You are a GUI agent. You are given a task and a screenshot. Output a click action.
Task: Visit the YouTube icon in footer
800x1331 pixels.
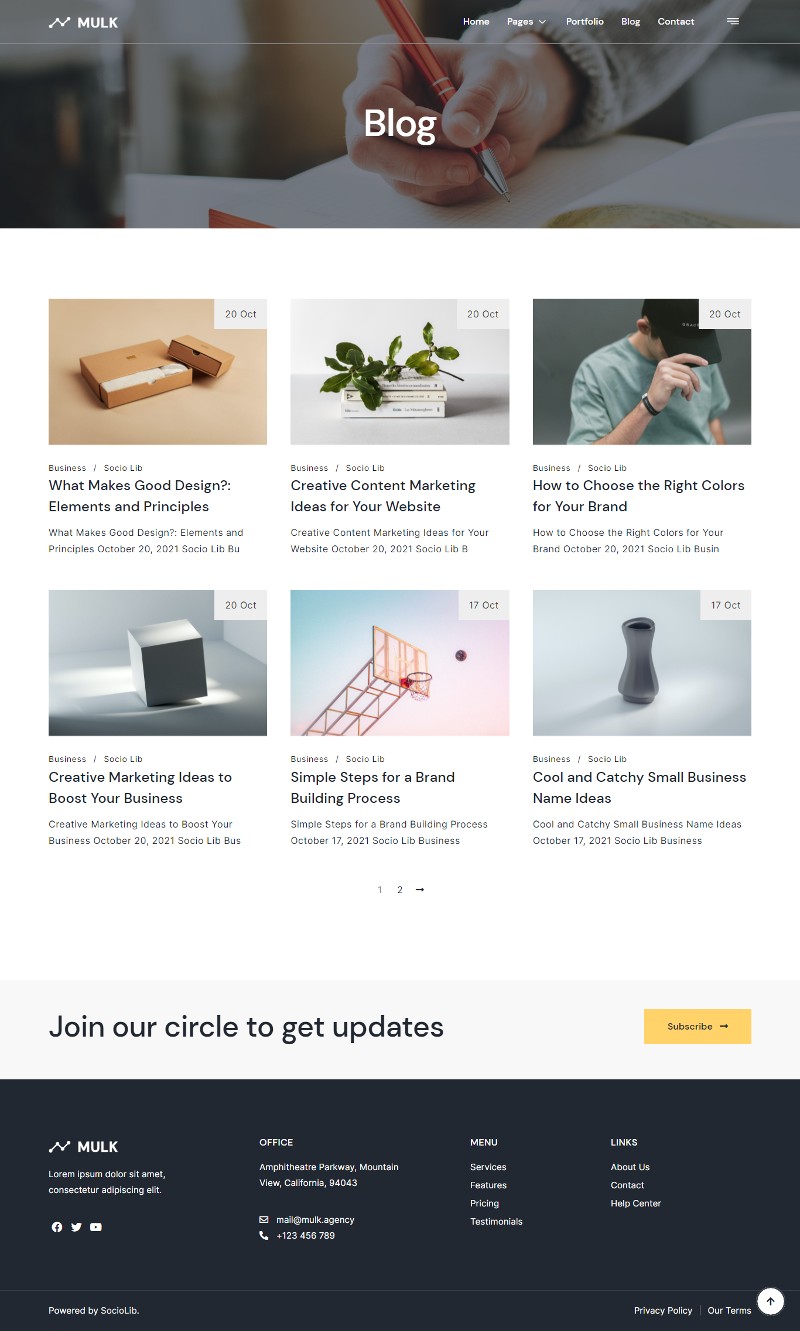pos(96,1227)
